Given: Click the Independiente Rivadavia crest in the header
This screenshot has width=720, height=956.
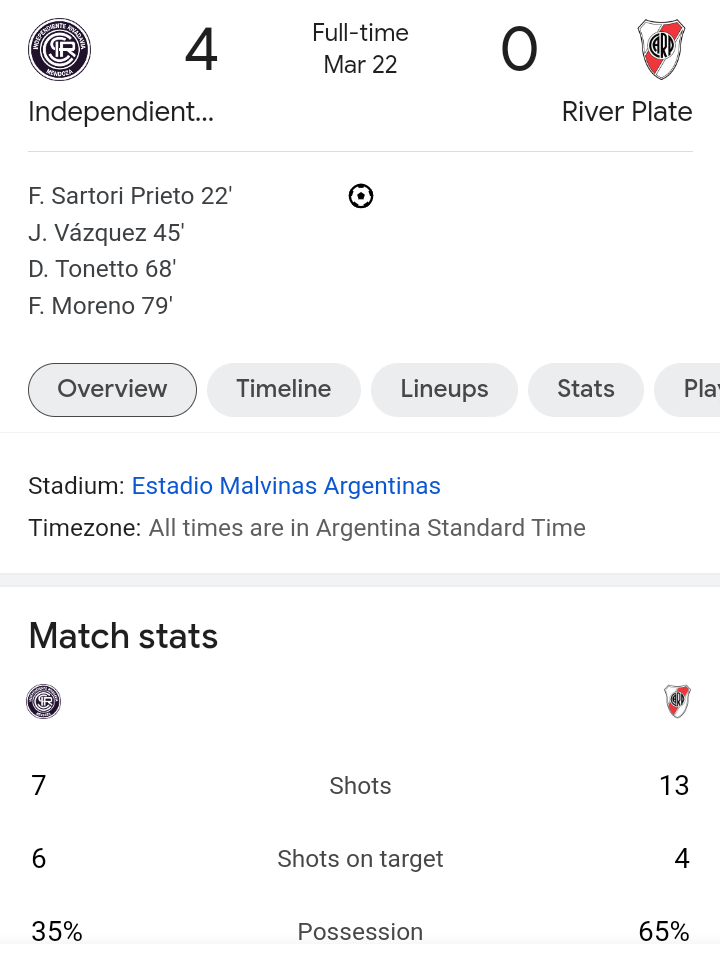Looking at the screenshot, I should [59, 49].
